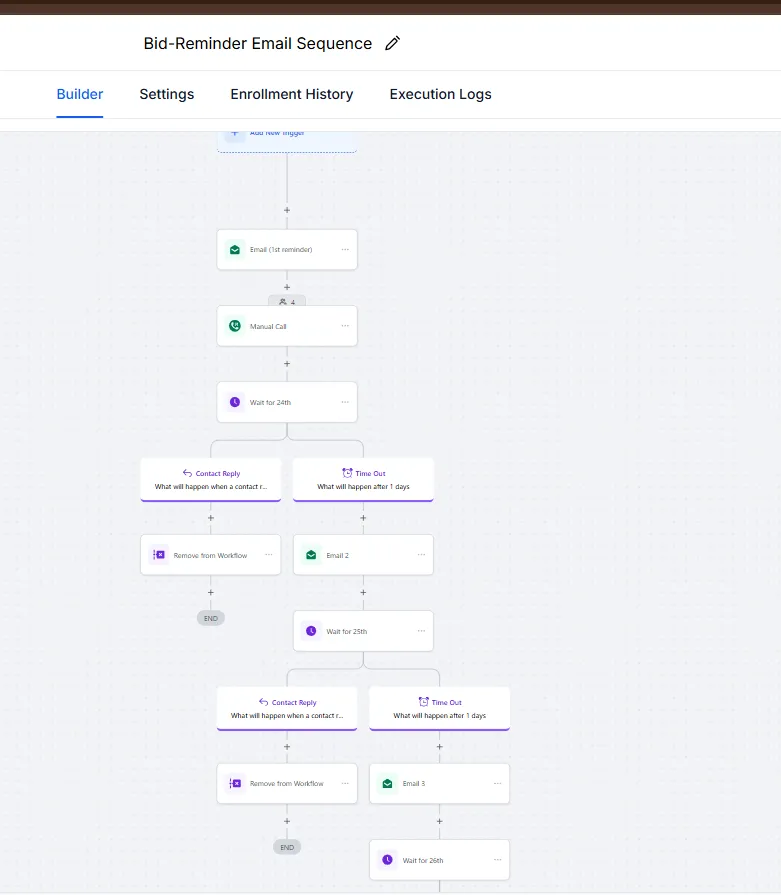The height and width of the screenshot is (895, 781).
Task: Select the first Contact Reply branch
Action: pyautogui.click(x=211, y=480)
